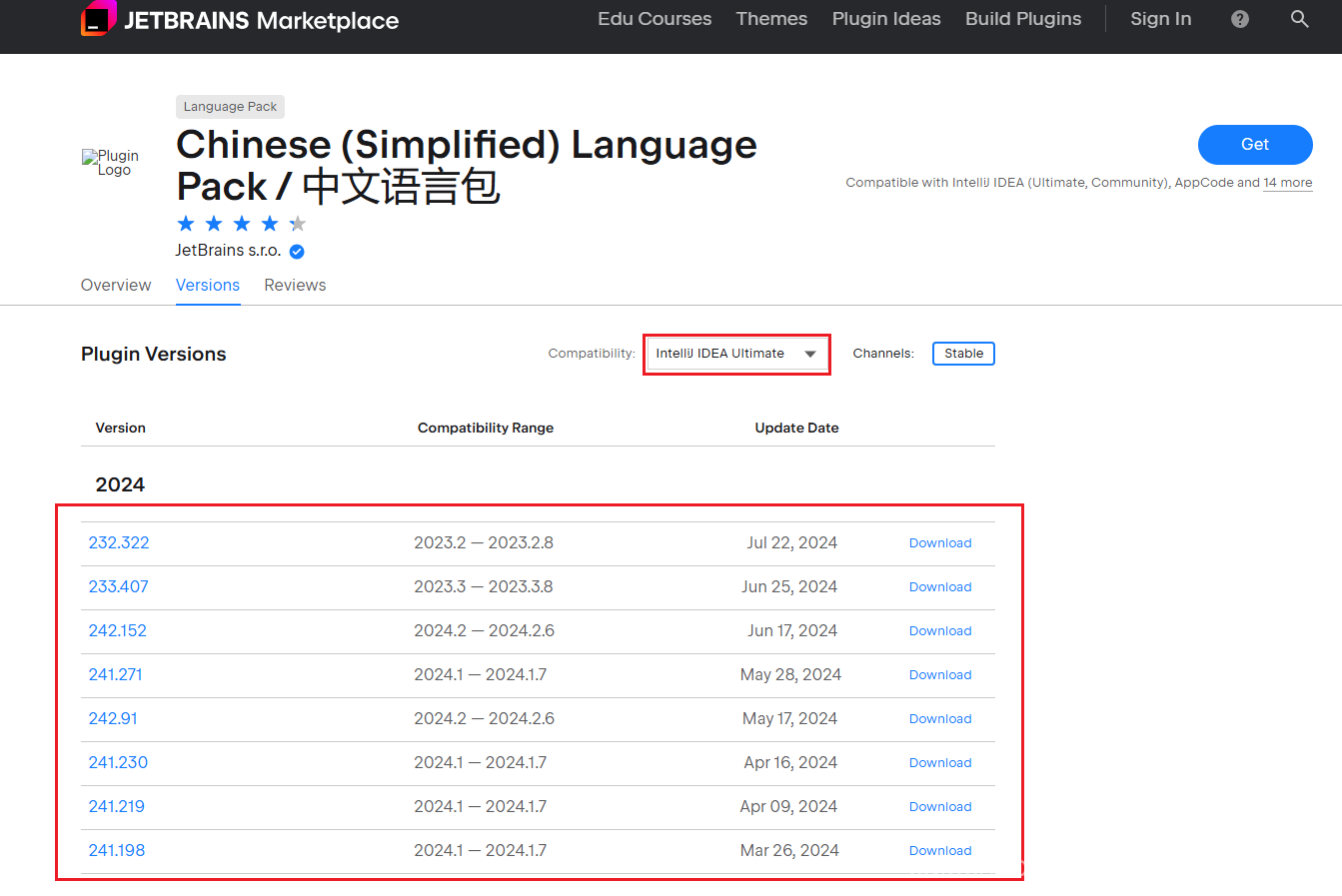Toggle the Stable channel filter
The width and height of the screenshot is (1342, 896).
pyautogui.click(x=963, y=354)
